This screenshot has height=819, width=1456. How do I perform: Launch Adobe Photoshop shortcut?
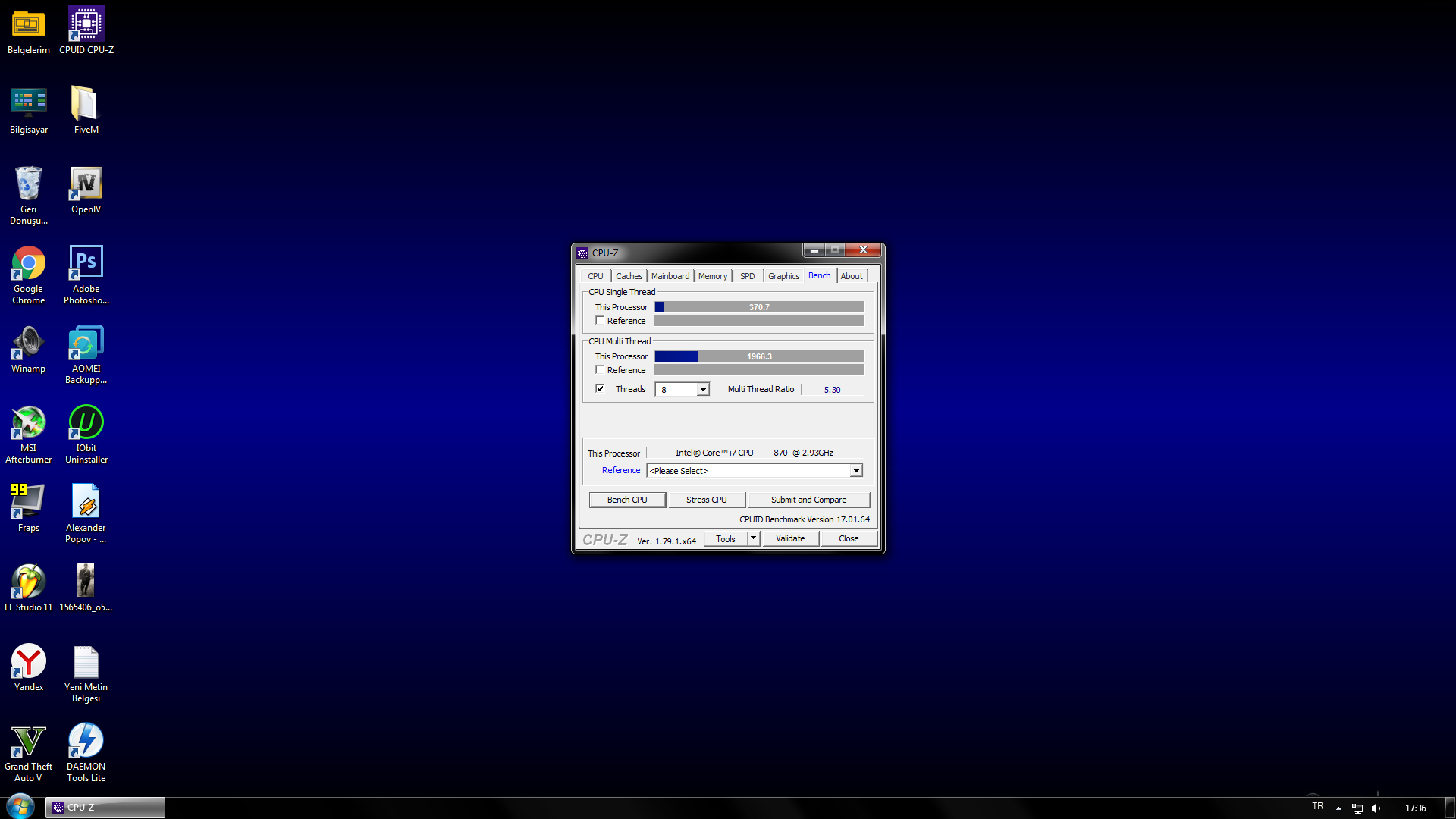(x=86, y=276)
